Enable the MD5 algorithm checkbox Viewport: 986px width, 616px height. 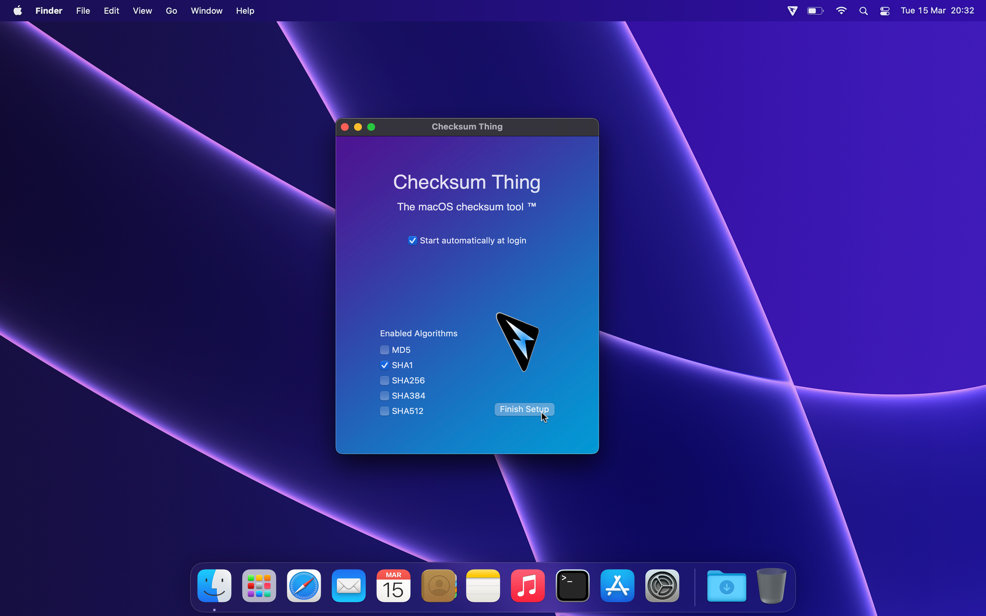point(384,350)
